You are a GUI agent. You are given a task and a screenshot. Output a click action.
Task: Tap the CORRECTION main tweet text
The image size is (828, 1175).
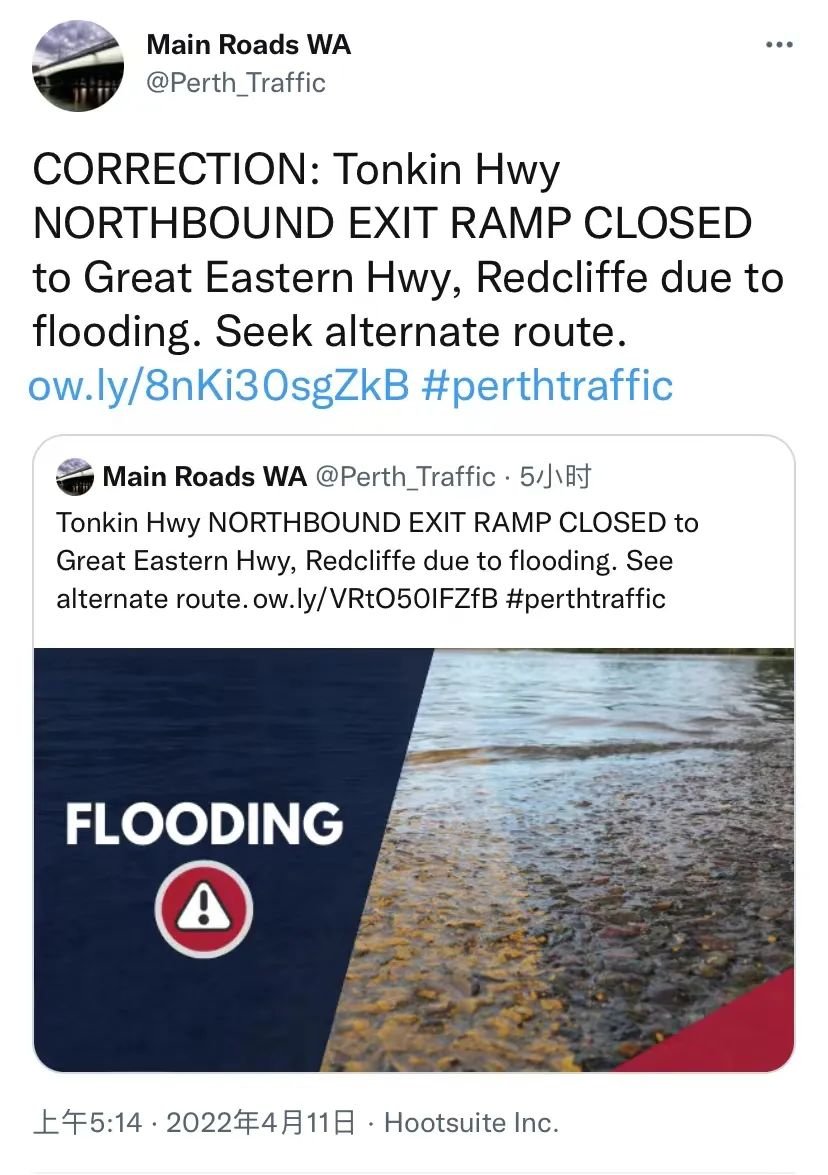408,250
